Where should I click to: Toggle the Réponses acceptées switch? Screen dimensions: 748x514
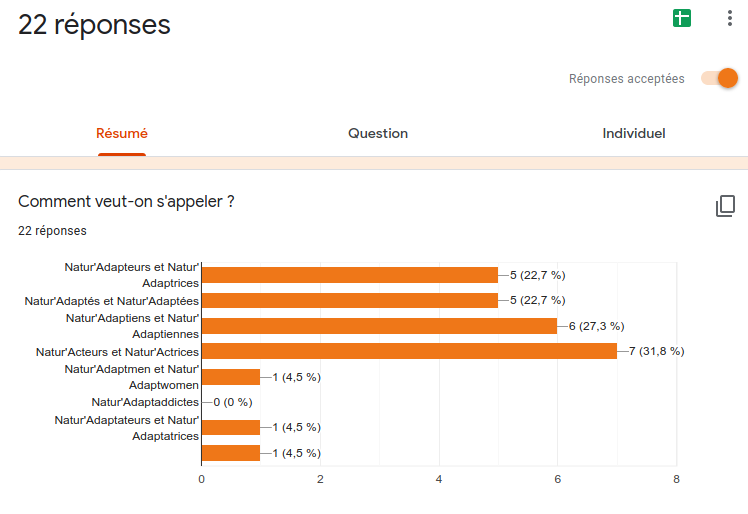click(719, 78)
